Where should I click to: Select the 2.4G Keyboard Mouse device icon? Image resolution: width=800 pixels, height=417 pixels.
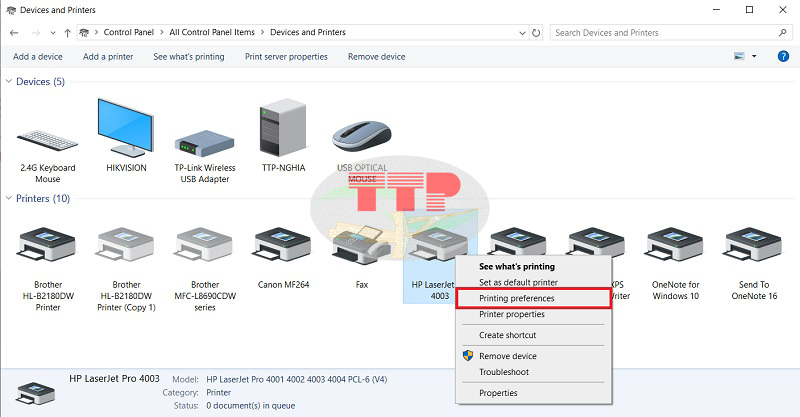coord(47,141)
